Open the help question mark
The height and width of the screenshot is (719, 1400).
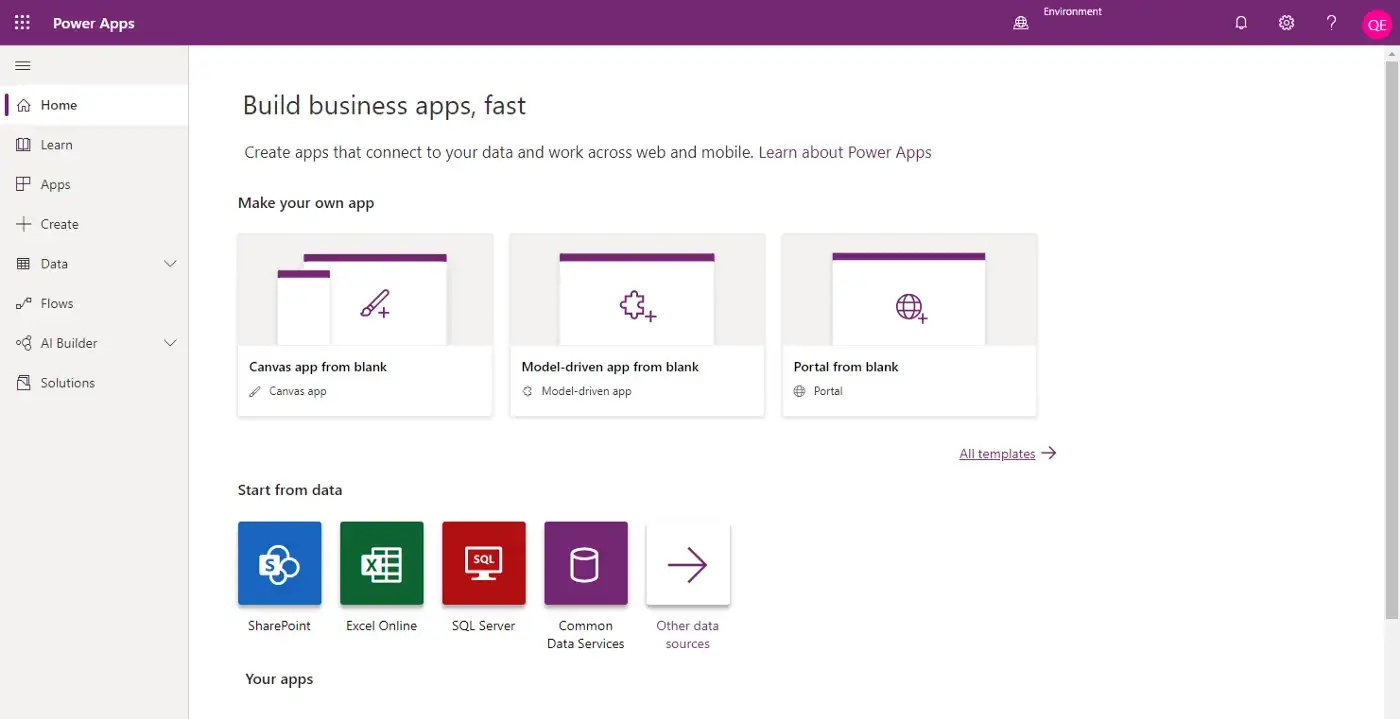click(1331, 23)
